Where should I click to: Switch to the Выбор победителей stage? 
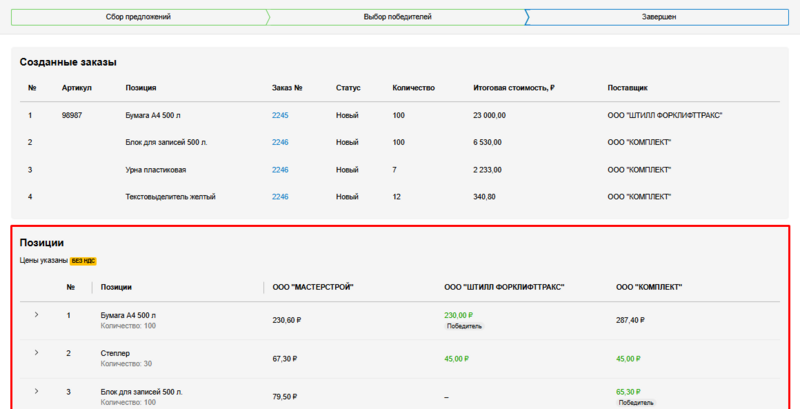pos(395,17)
